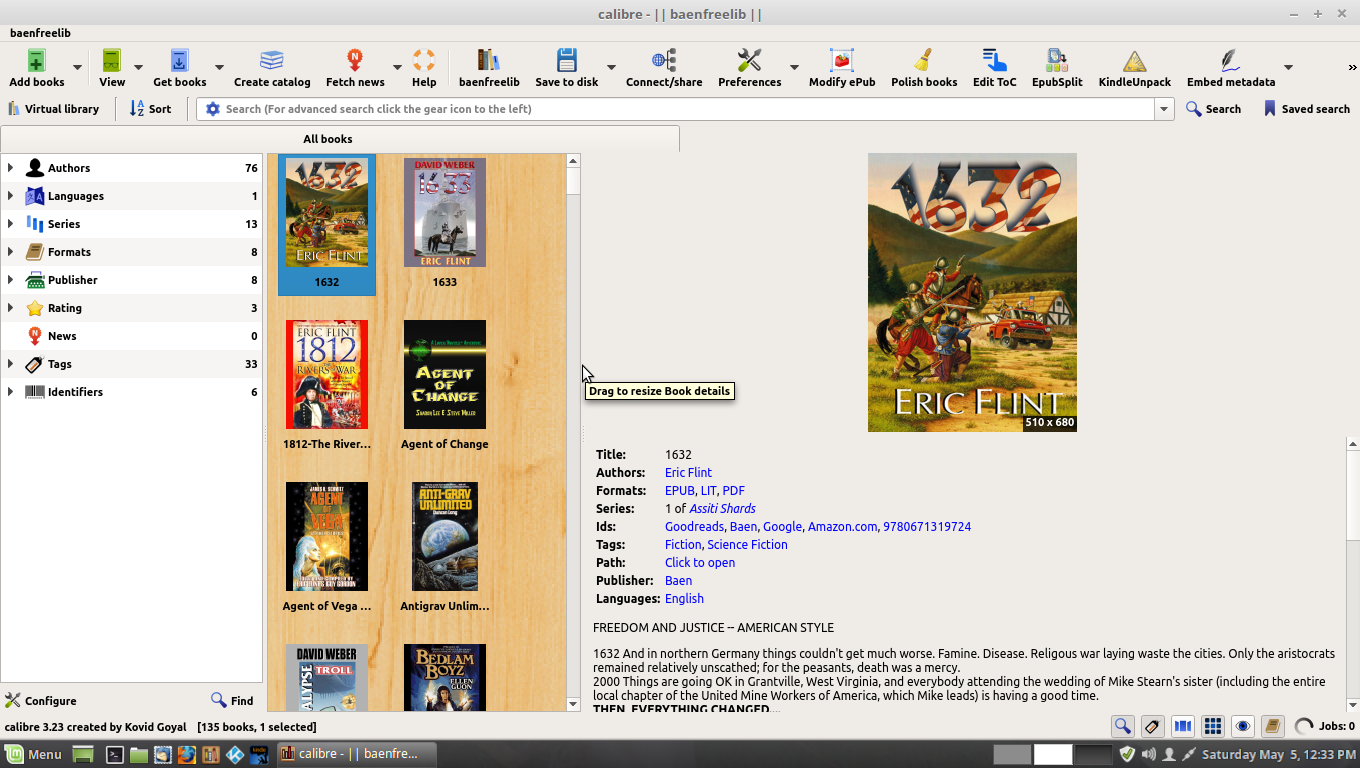Open the Eric Flint author link

tap(688, 473)
